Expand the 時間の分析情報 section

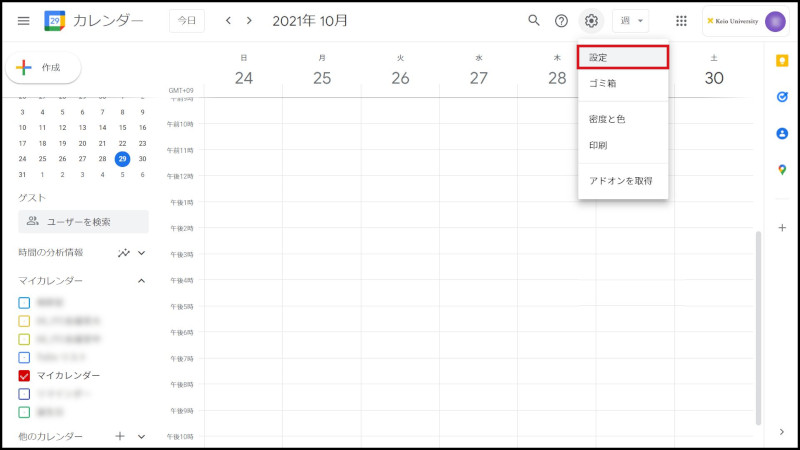click(x=141, y=253)
